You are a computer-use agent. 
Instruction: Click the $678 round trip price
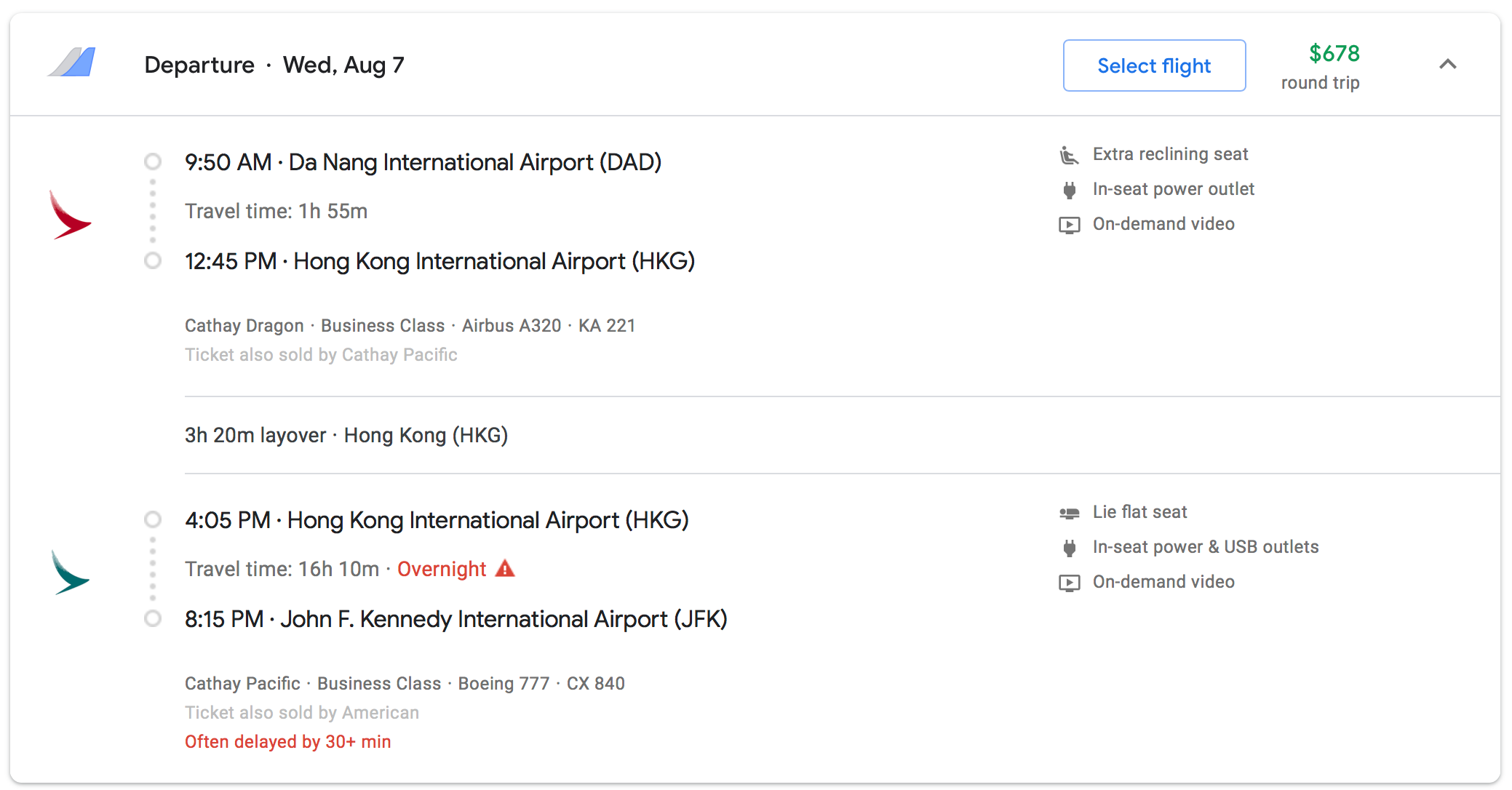point(1321,67)
